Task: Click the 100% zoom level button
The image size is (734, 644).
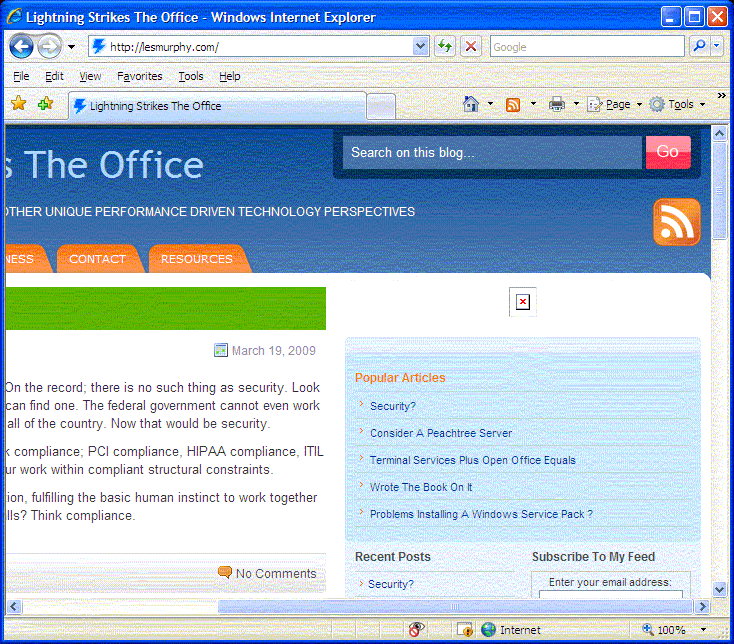Action: pos(665,630)
